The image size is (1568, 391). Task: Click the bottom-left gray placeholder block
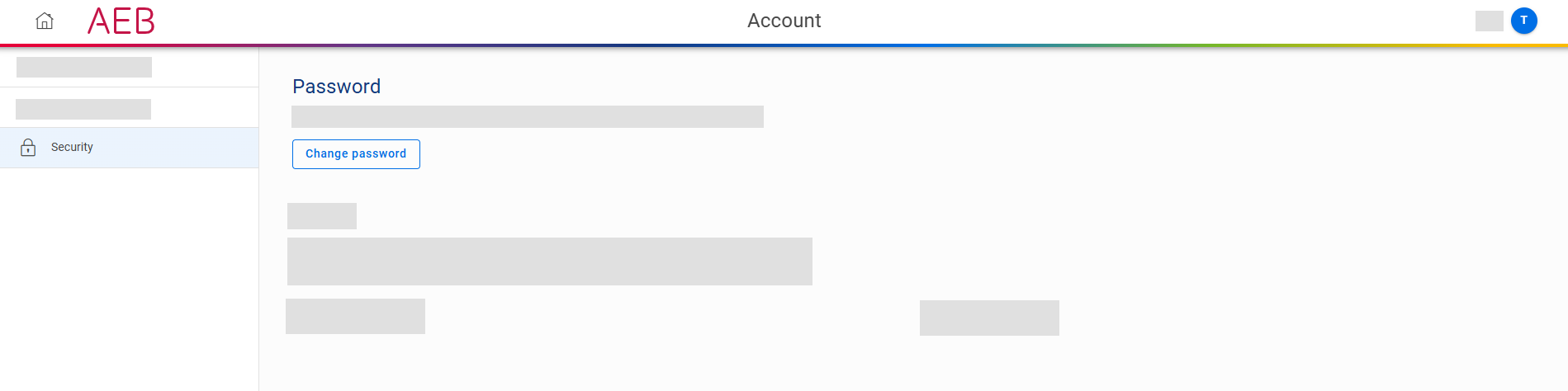(355, 317)
